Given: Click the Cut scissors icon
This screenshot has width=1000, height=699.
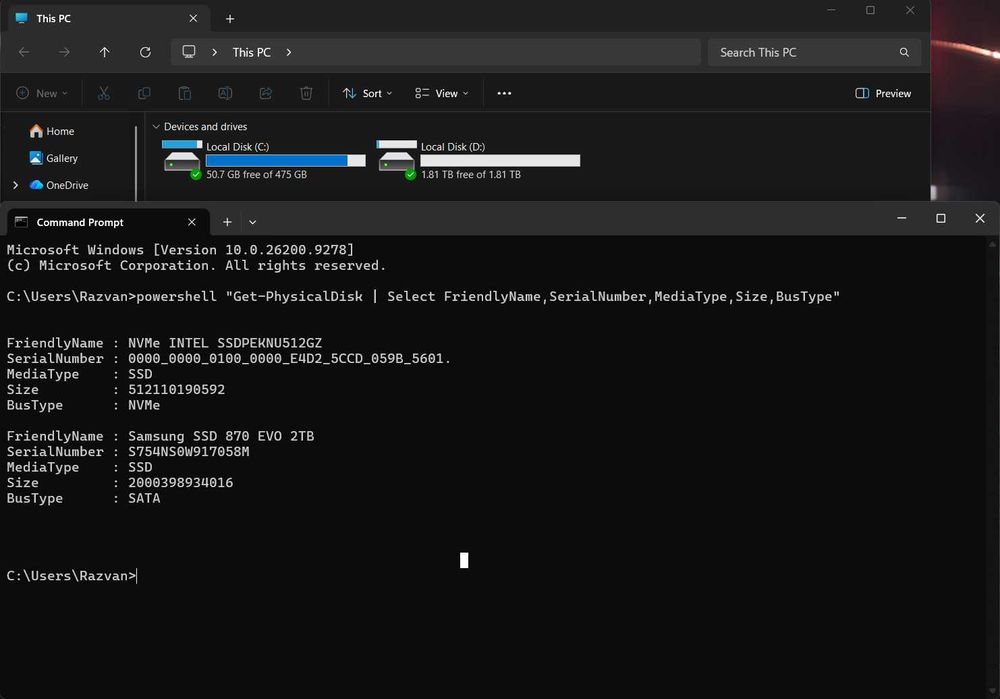Looking at the screenshot, I should (x=104, y=93).
